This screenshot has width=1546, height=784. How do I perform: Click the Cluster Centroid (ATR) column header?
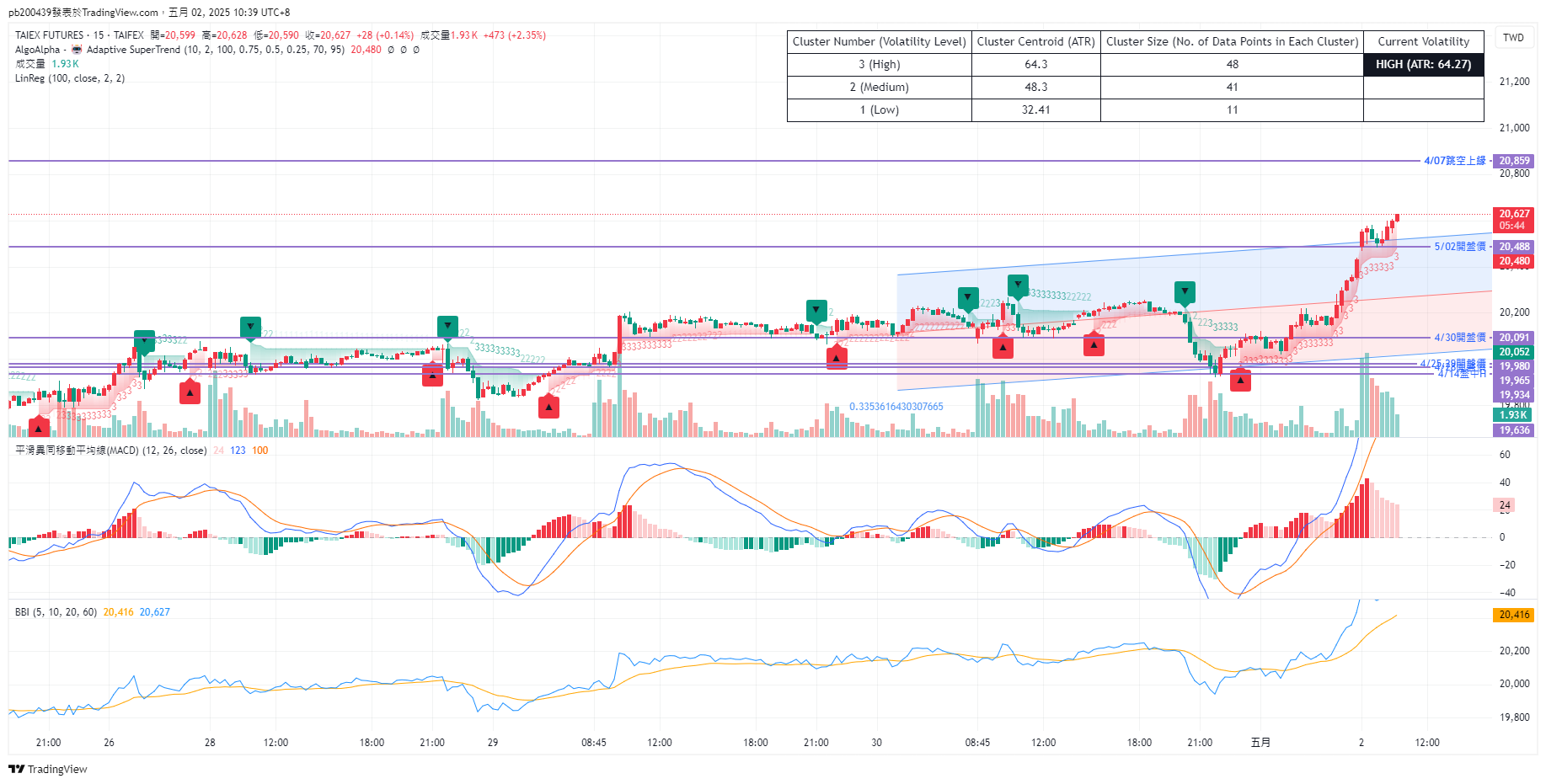[x=1035, y=41]
